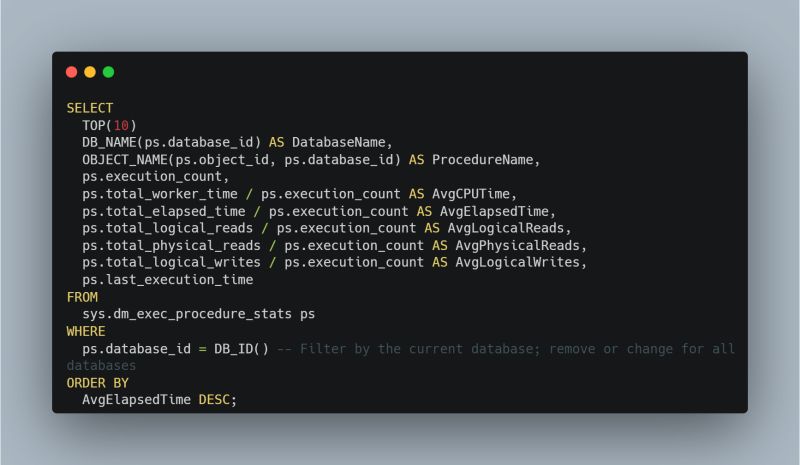The height and width of the screenshot is (465, 800).
Task: Click the green maximize dot
Action: coord(108,72)
